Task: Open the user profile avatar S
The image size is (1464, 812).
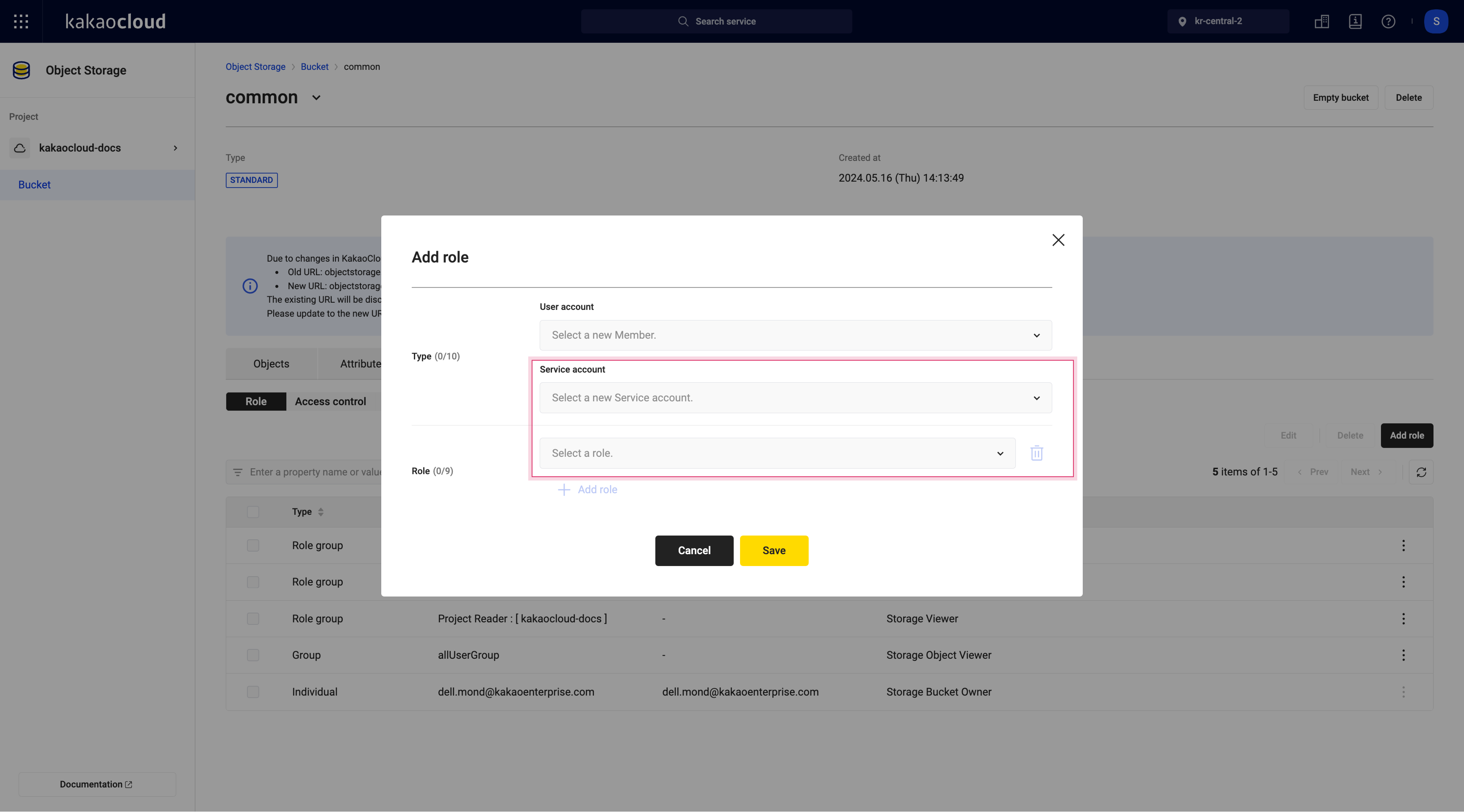Action: tap(1436, 22)
